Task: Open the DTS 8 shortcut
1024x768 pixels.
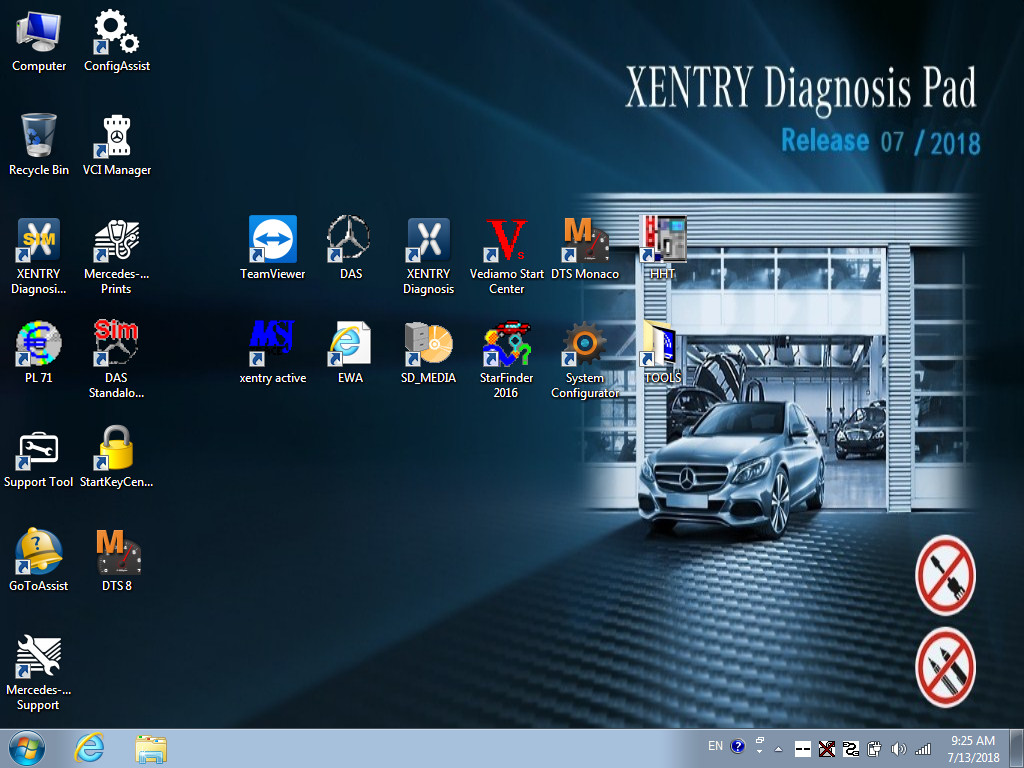Action: [117, 552]
